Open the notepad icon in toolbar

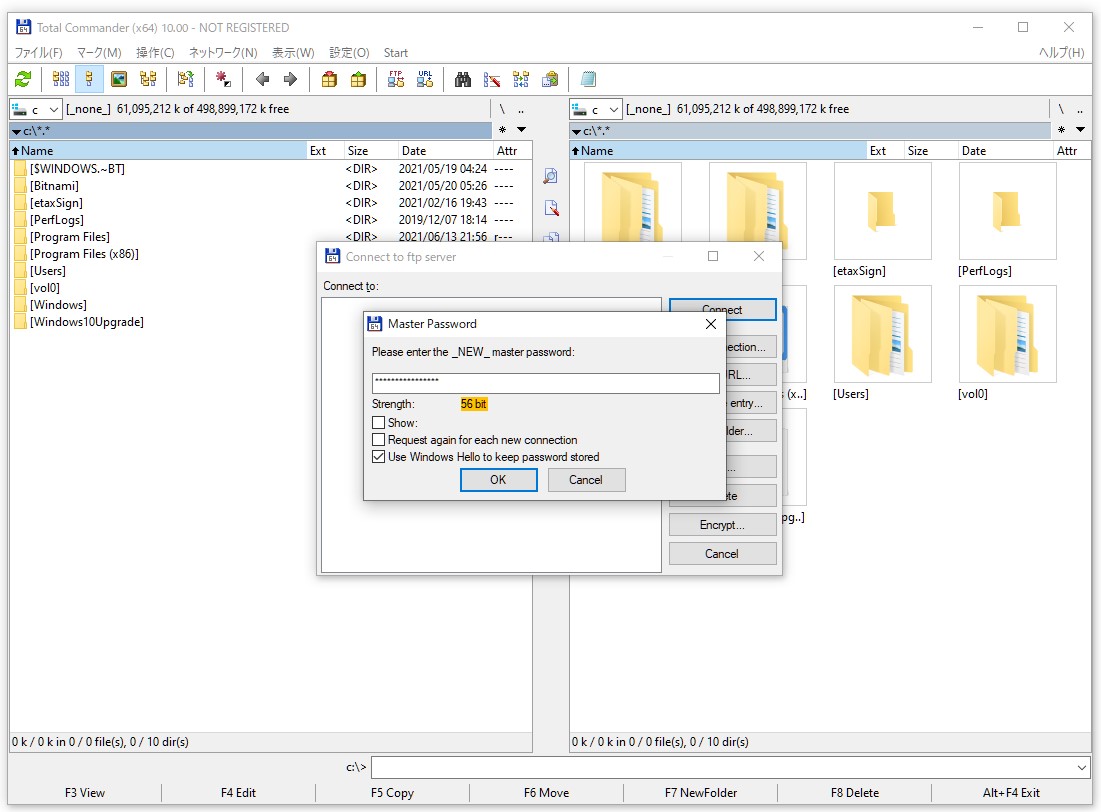588,79
